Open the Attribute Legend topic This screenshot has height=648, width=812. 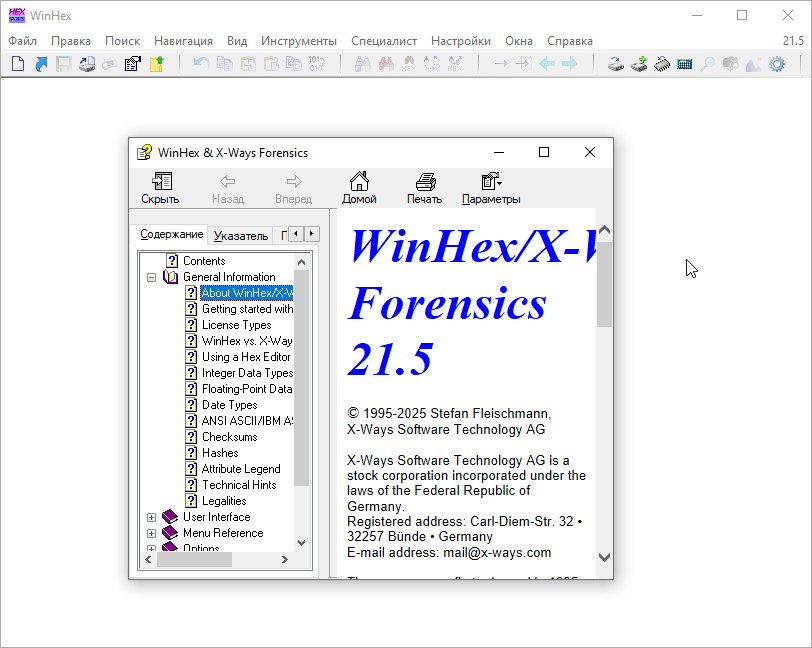241,469
